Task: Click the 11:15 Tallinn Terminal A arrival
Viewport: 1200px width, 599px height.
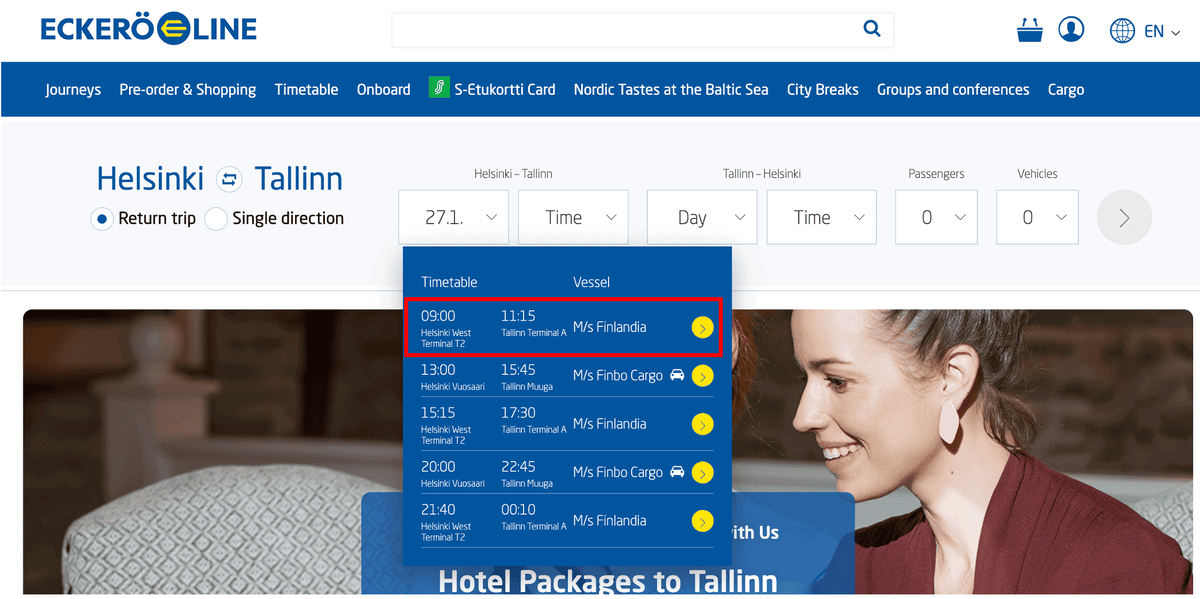Action: pos(534,323)
